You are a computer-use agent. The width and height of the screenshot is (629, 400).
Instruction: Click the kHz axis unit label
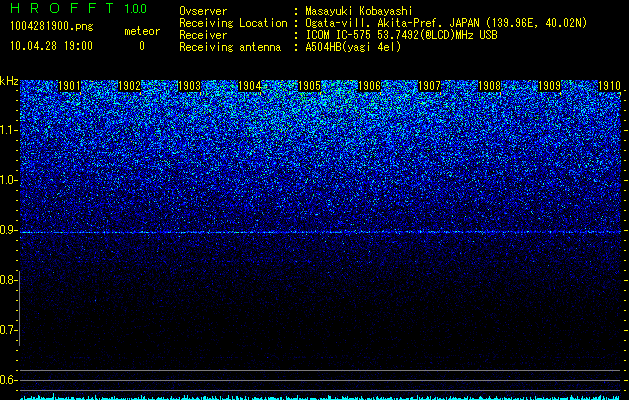(9, 81)
